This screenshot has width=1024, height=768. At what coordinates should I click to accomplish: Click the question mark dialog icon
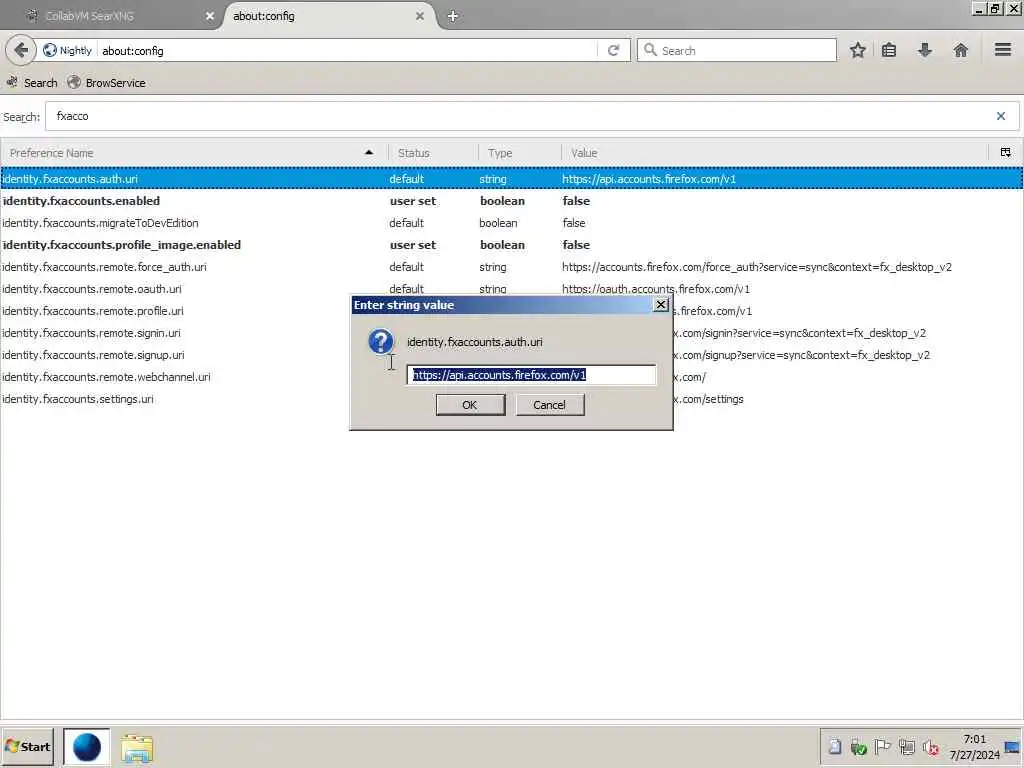381,342
